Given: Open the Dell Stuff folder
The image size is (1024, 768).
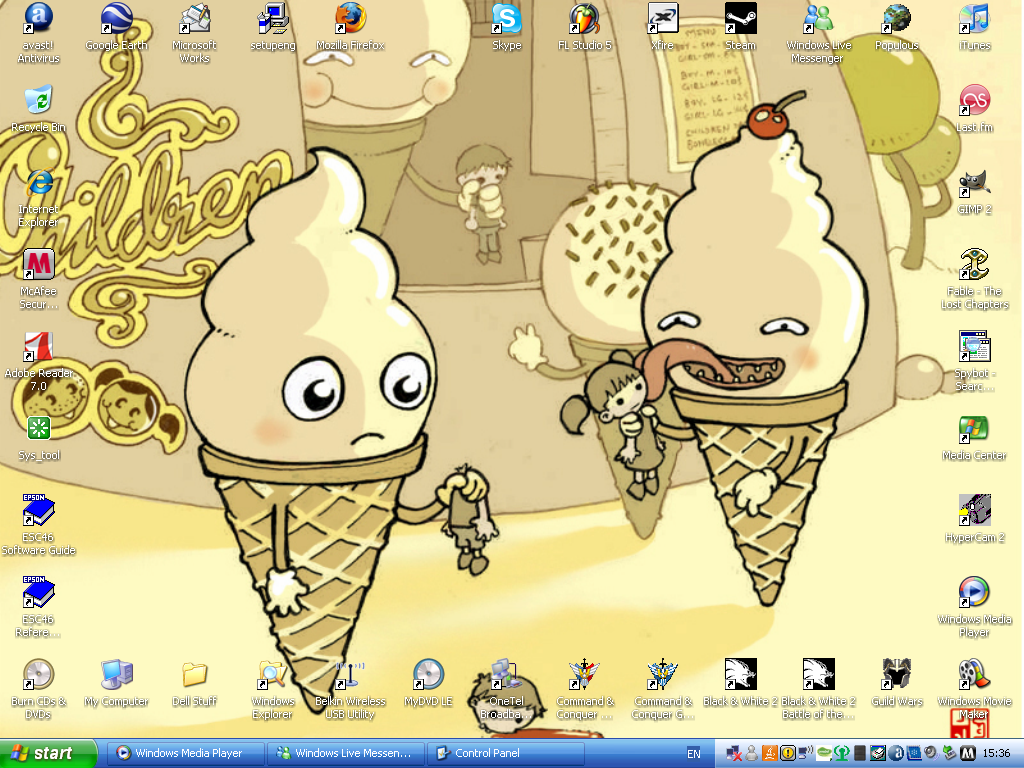Looking at the screenshot, I should [194, 683].
